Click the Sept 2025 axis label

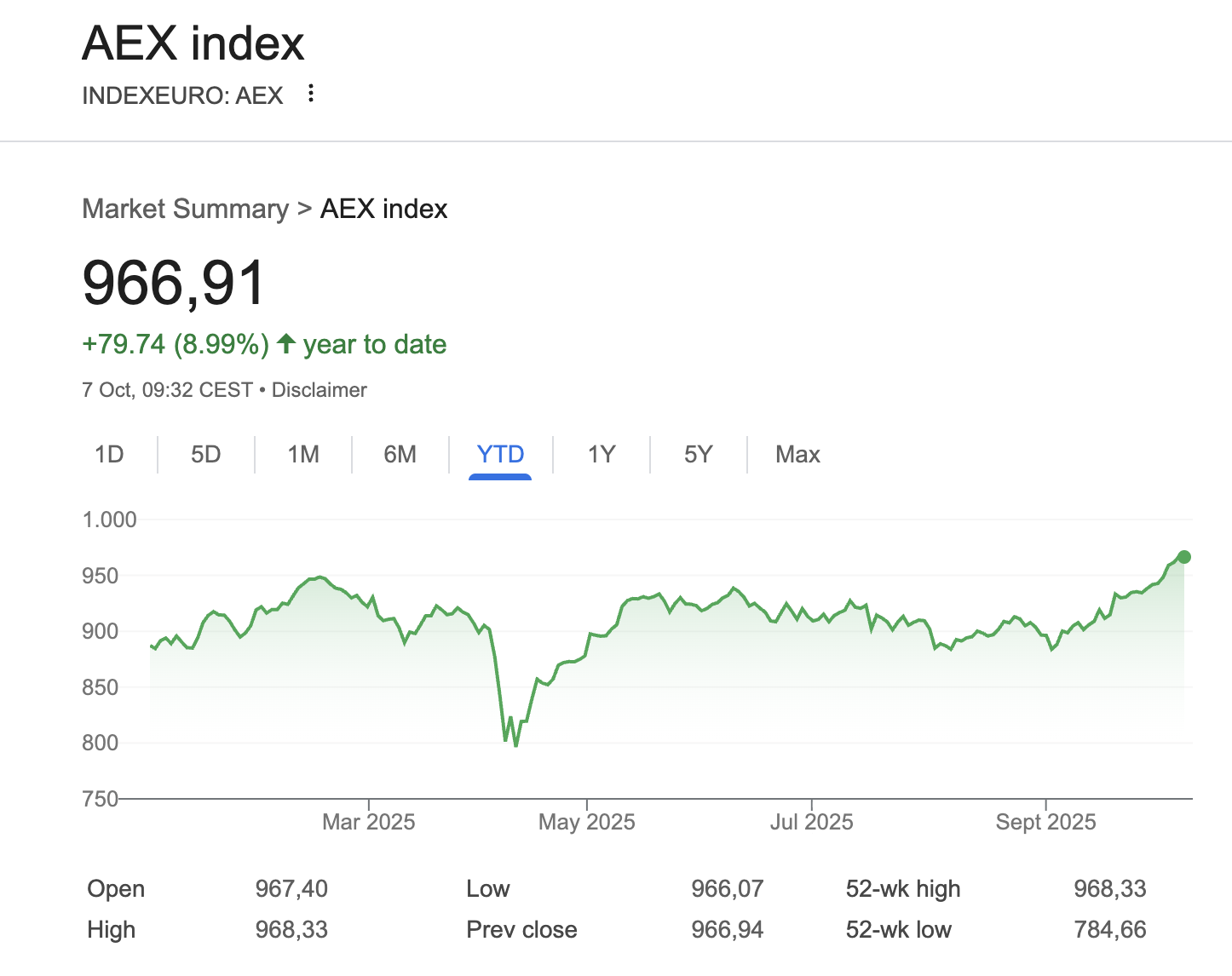pyautogui.click(x=1045, y=822)
